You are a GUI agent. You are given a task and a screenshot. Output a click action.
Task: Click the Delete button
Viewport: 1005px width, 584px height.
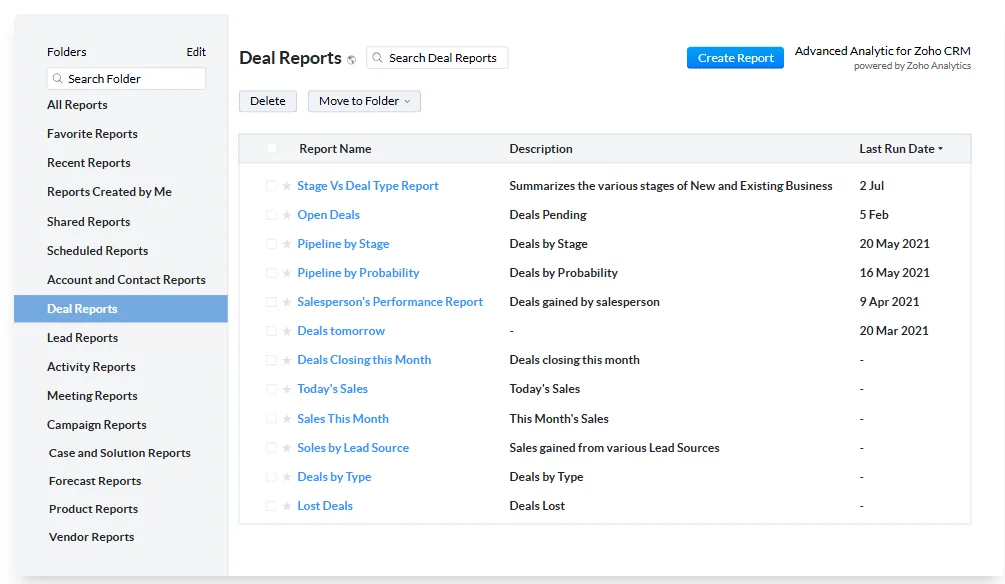point(267,101)
